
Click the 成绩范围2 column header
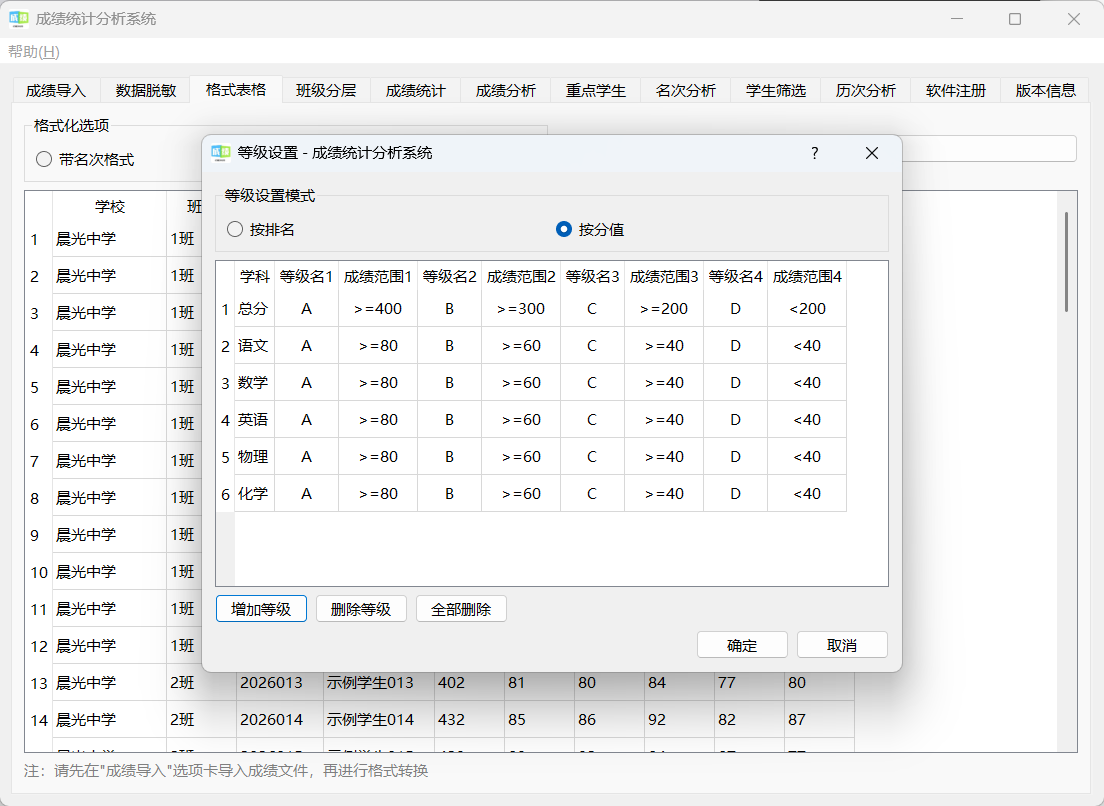coord(521,276)
